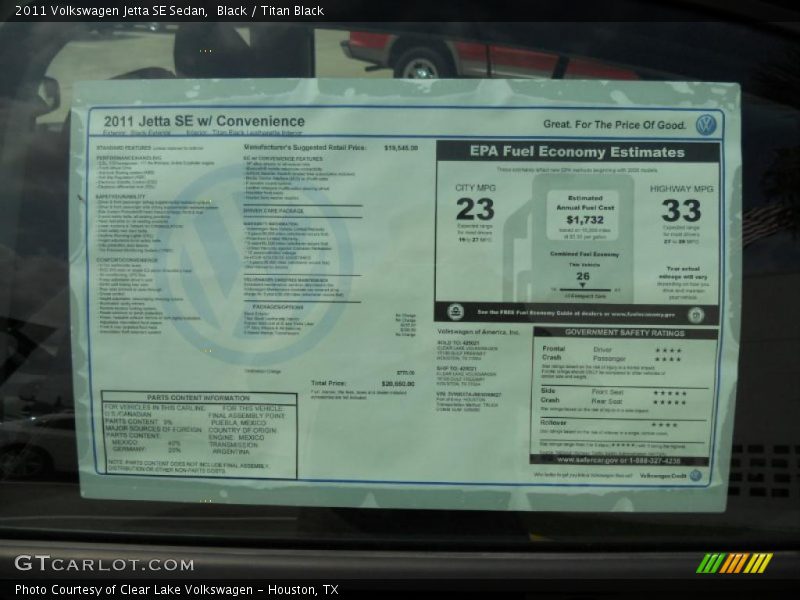The height and width of the screenshot is (600, 800).
Task: Click the 'Frontal Crash' label
Action: [553, 353]
